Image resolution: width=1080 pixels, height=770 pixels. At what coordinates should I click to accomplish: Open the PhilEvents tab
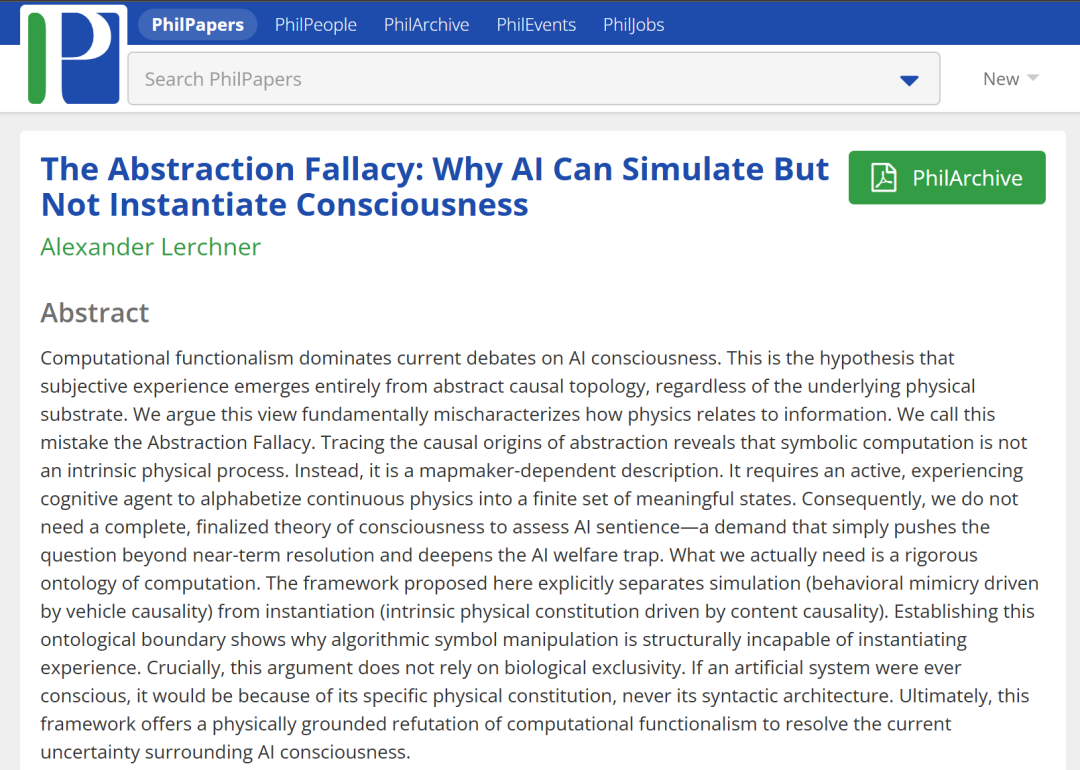pos(536,25)
